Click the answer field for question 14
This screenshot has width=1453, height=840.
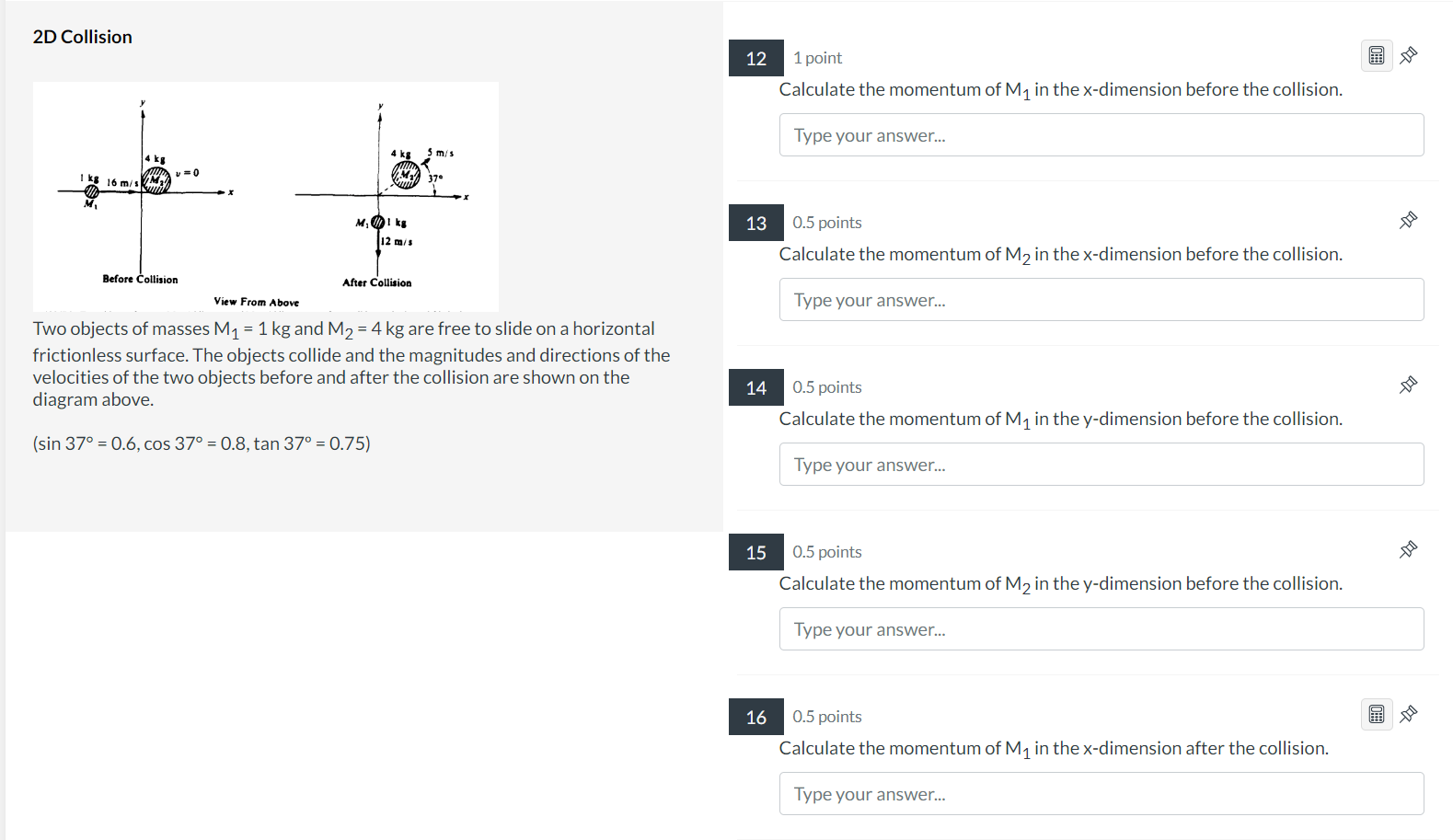[x=1101, y=464]
